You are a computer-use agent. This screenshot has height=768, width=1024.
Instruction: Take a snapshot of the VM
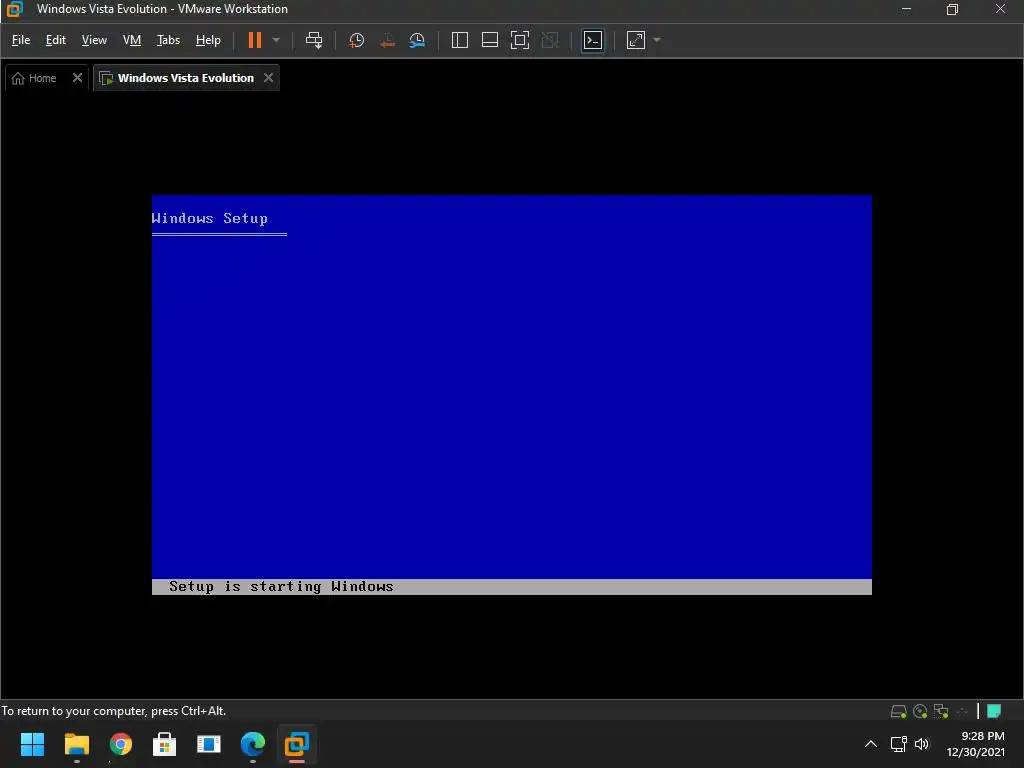pos(357,40)
